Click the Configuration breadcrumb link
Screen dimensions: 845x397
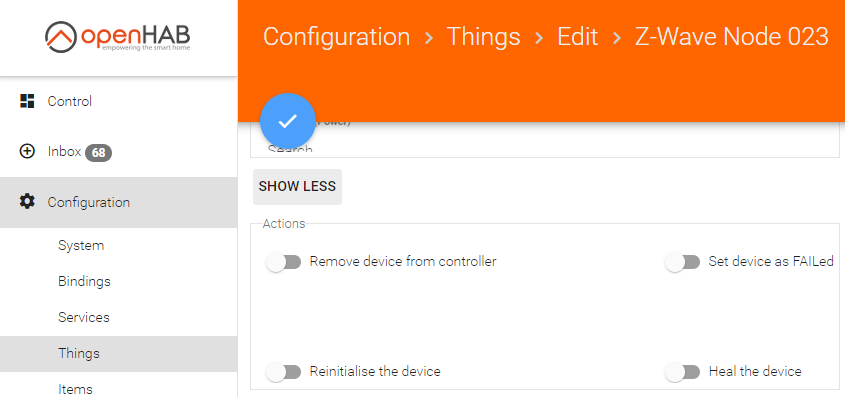pos(336,37)
